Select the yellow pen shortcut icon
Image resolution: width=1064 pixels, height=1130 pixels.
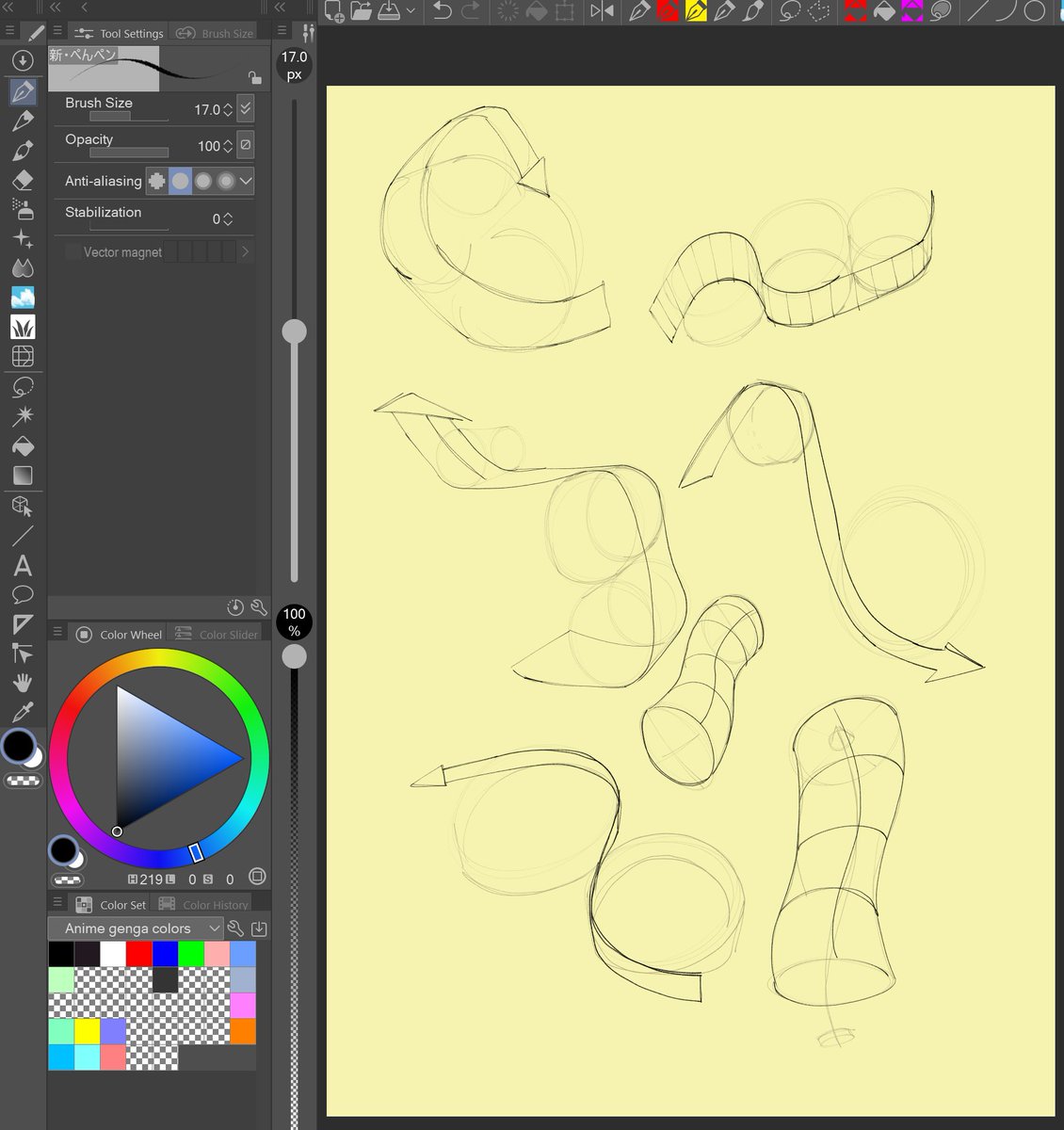click(697, 11)
